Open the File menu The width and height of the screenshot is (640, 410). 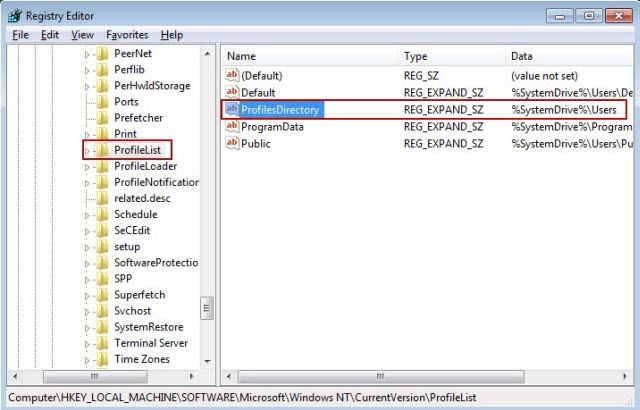pos(20,35)
